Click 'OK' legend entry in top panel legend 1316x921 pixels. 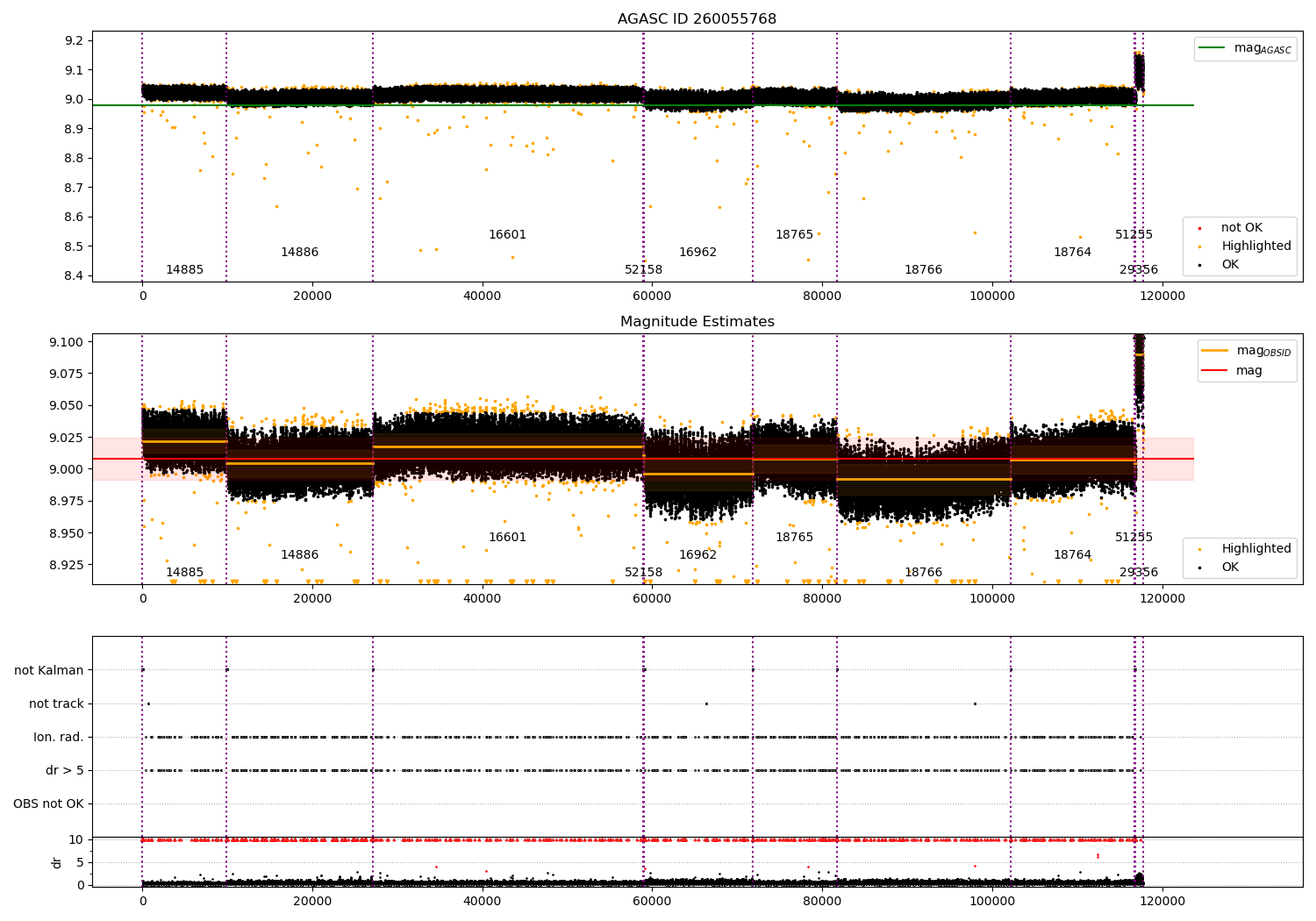click(1229, 264)
